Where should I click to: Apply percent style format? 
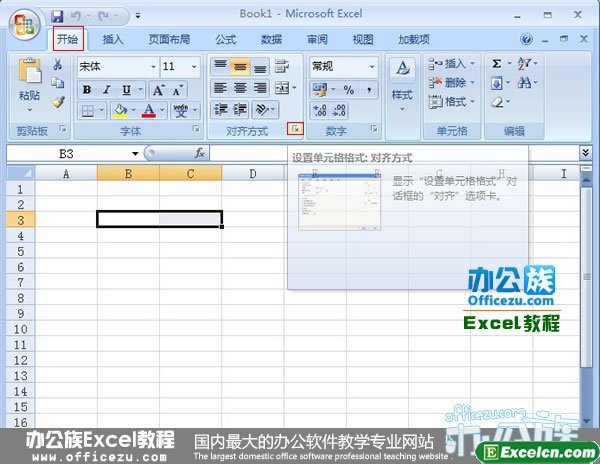pyautogui.click(x=349, y=90)
